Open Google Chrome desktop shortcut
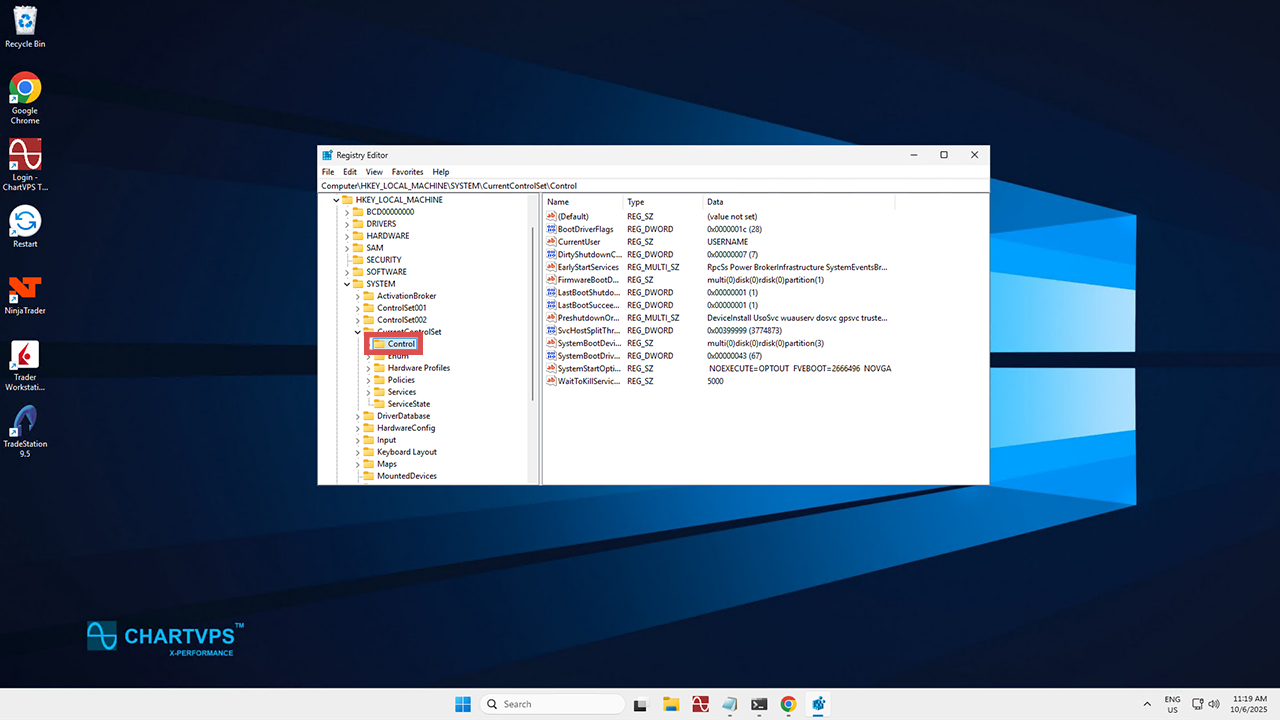The width and height of the screenshot is (1280, 720). click(25, 90)
